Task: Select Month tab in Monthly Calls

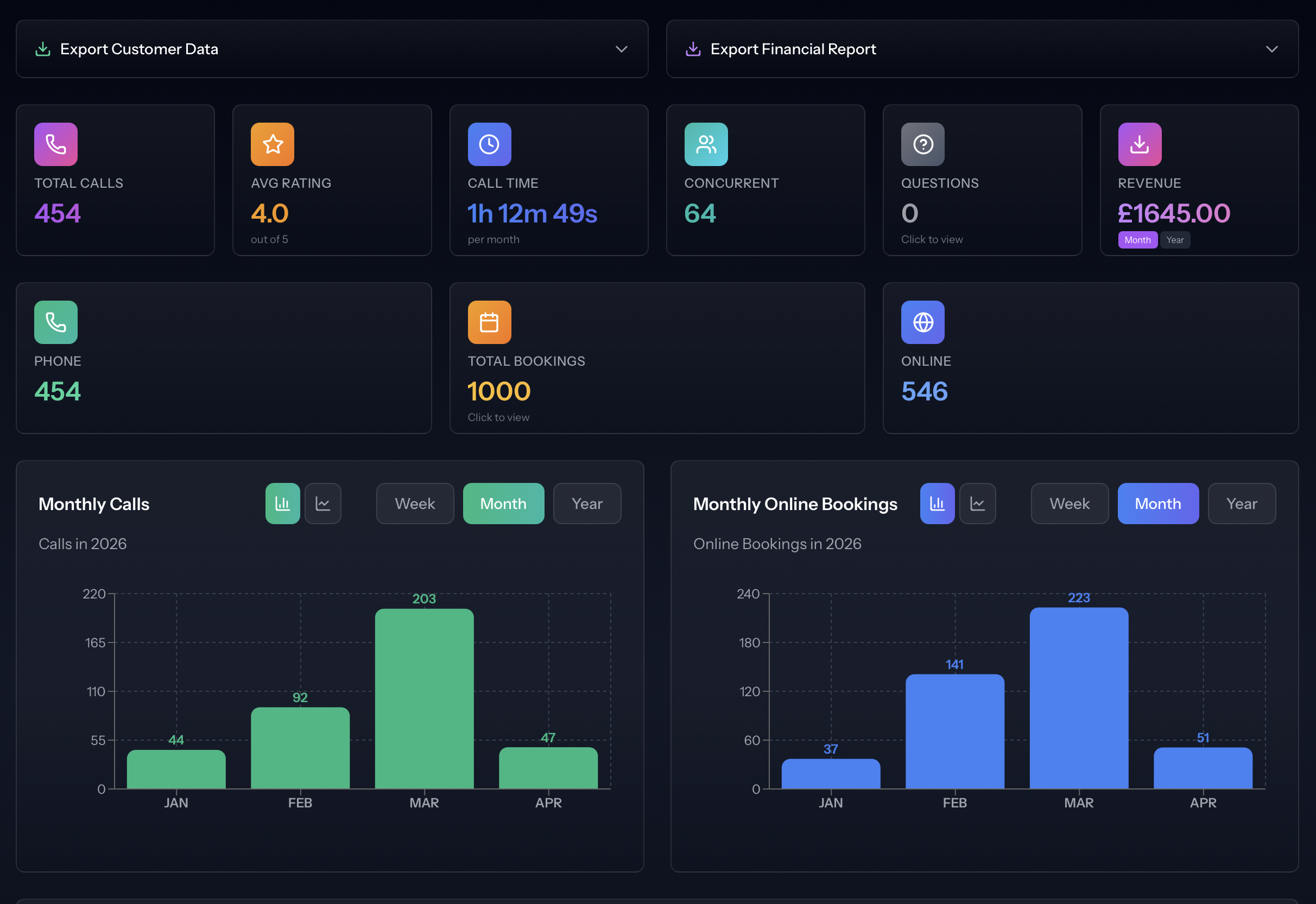Action: pos(503,504)
